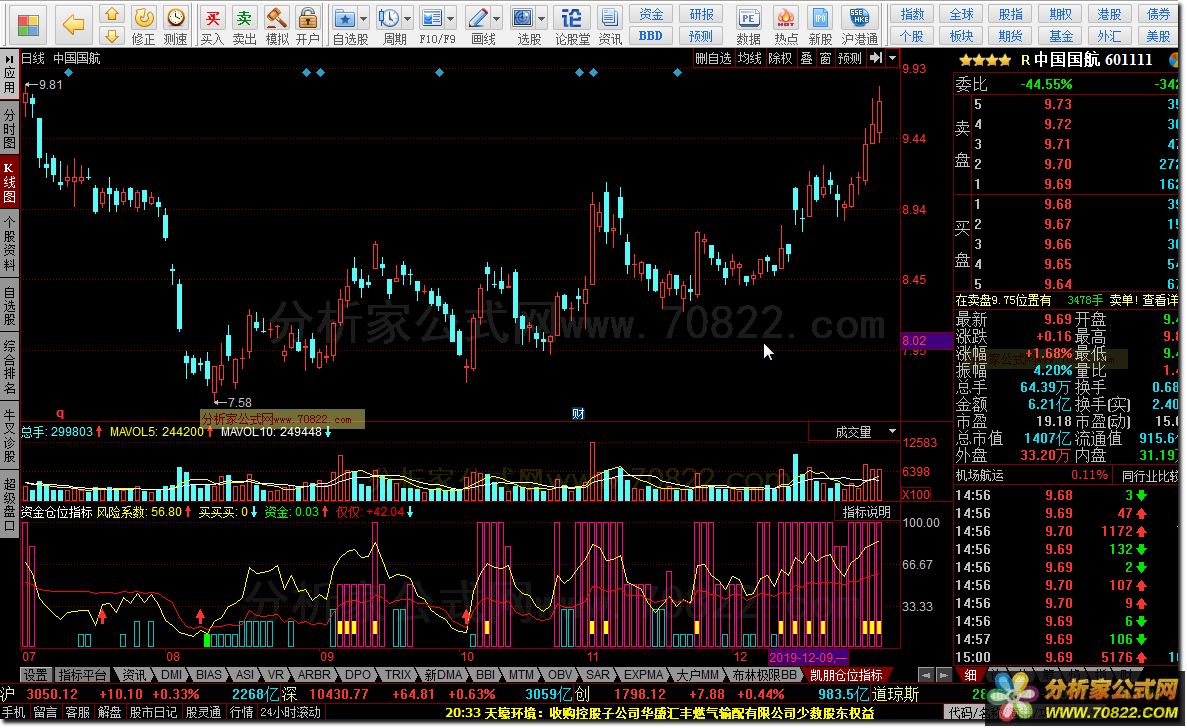Click the 期货 futures button

coord(1011,36)
